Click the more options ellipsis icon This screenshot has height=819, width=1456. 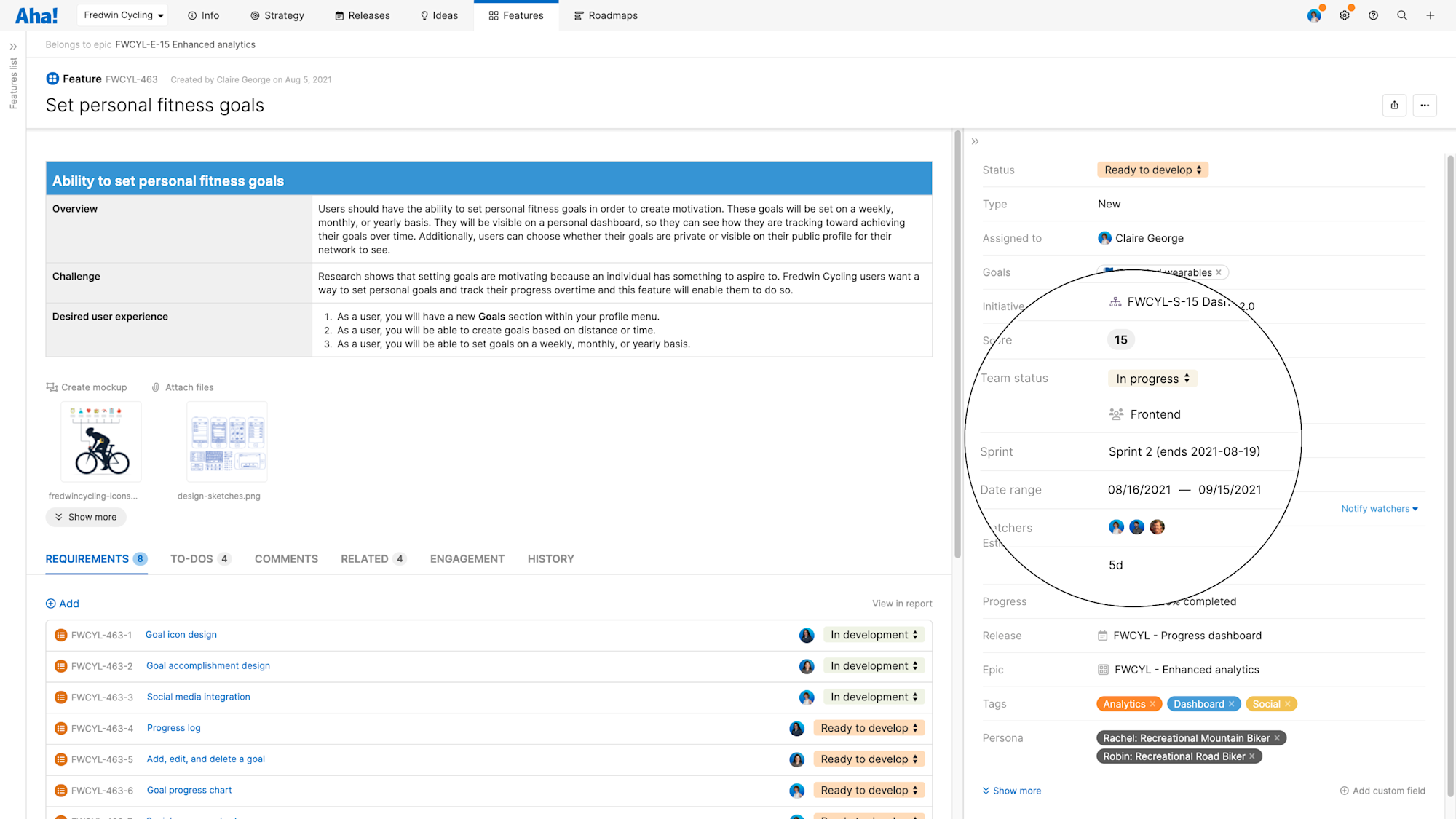click(x=1424, y=105)
